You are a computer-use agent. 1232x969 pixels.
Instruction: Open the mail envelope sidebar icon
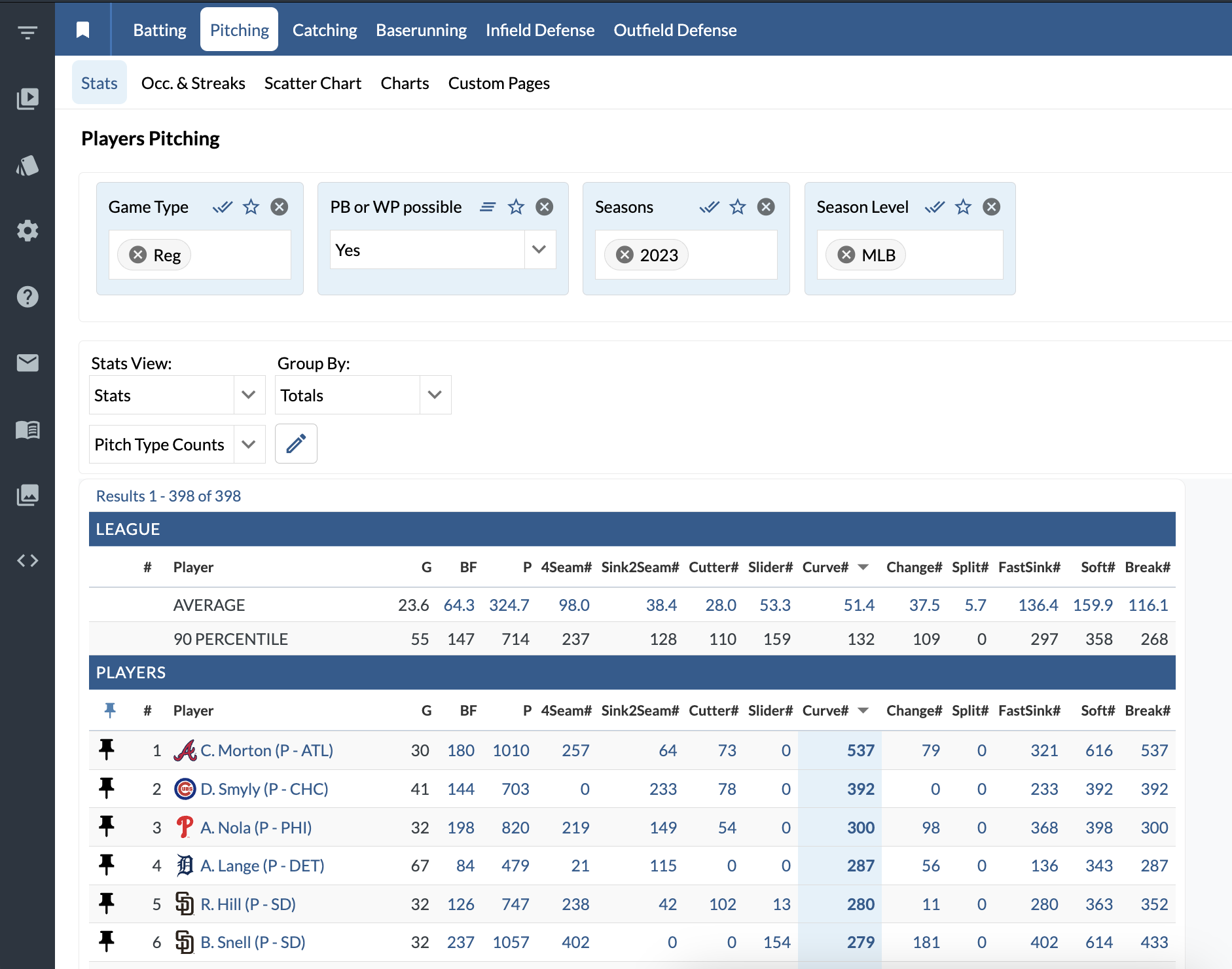point(27,363)
